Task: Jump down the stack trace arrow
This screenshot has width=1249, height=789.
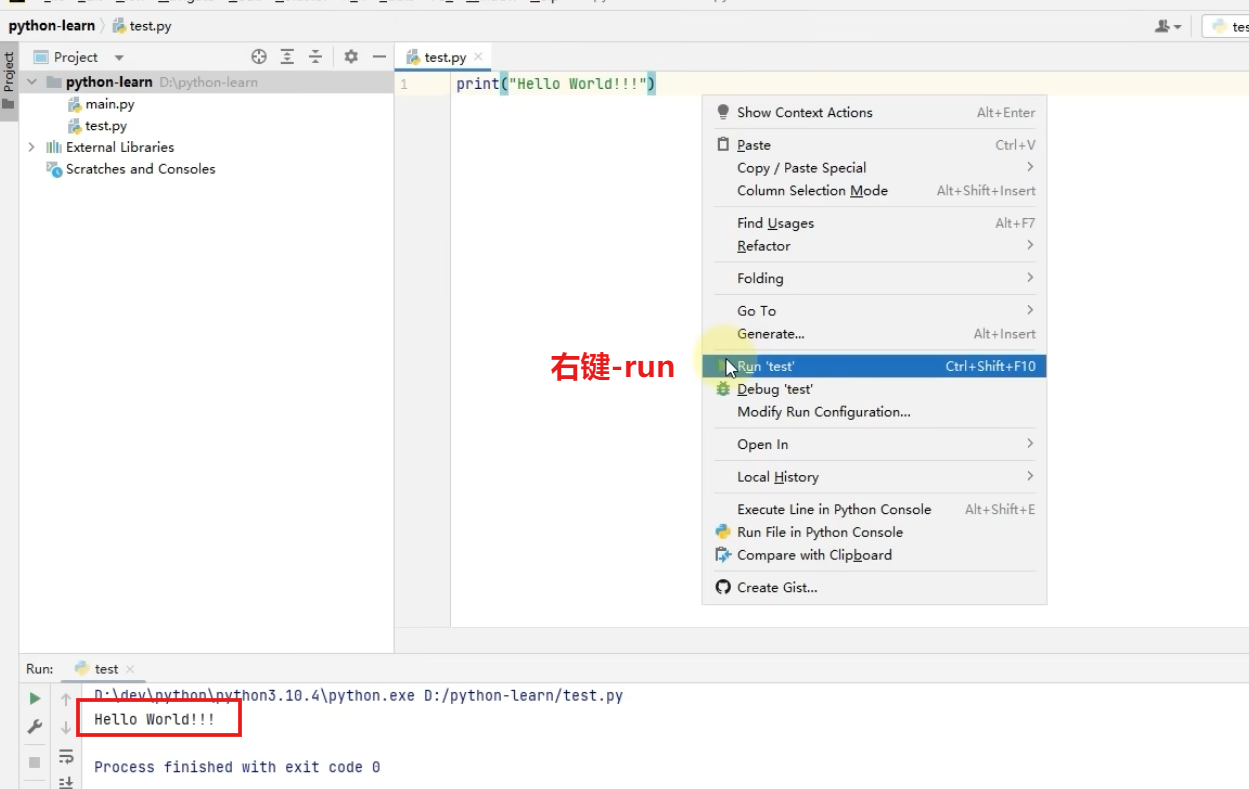Action: click(x=66, y=728)
